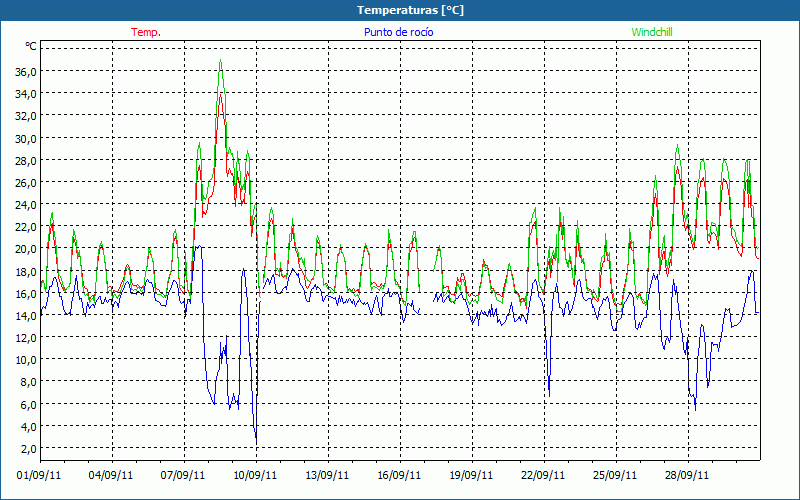Select the 36,0 y-axis value

click(x=26, y=71)
